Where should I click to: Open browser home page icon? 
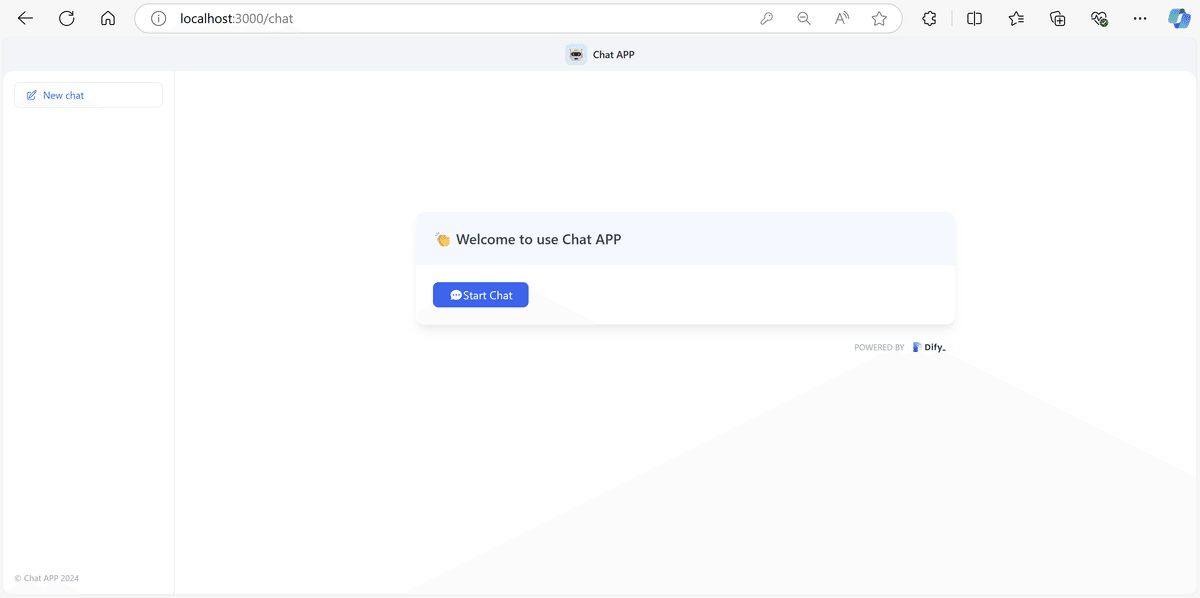click(x=108, y=18)
